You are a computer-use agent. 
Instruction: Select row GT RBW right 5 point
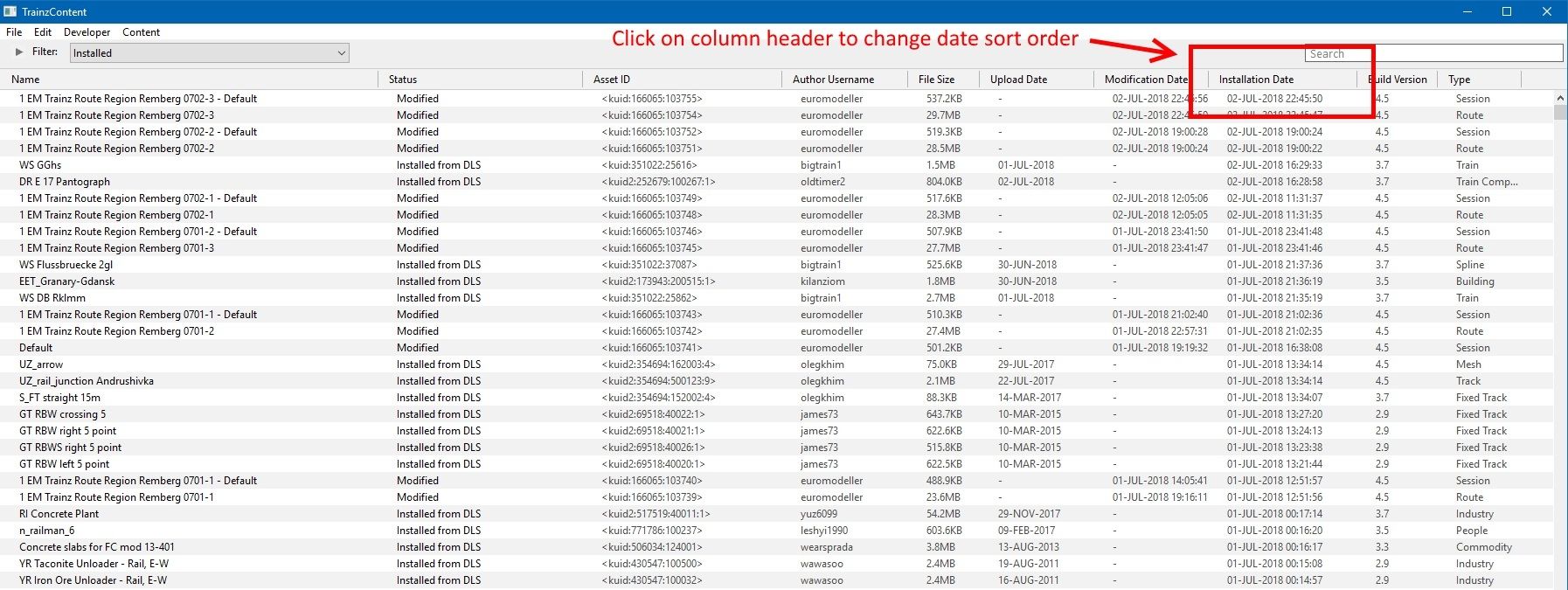pos(778,431)
